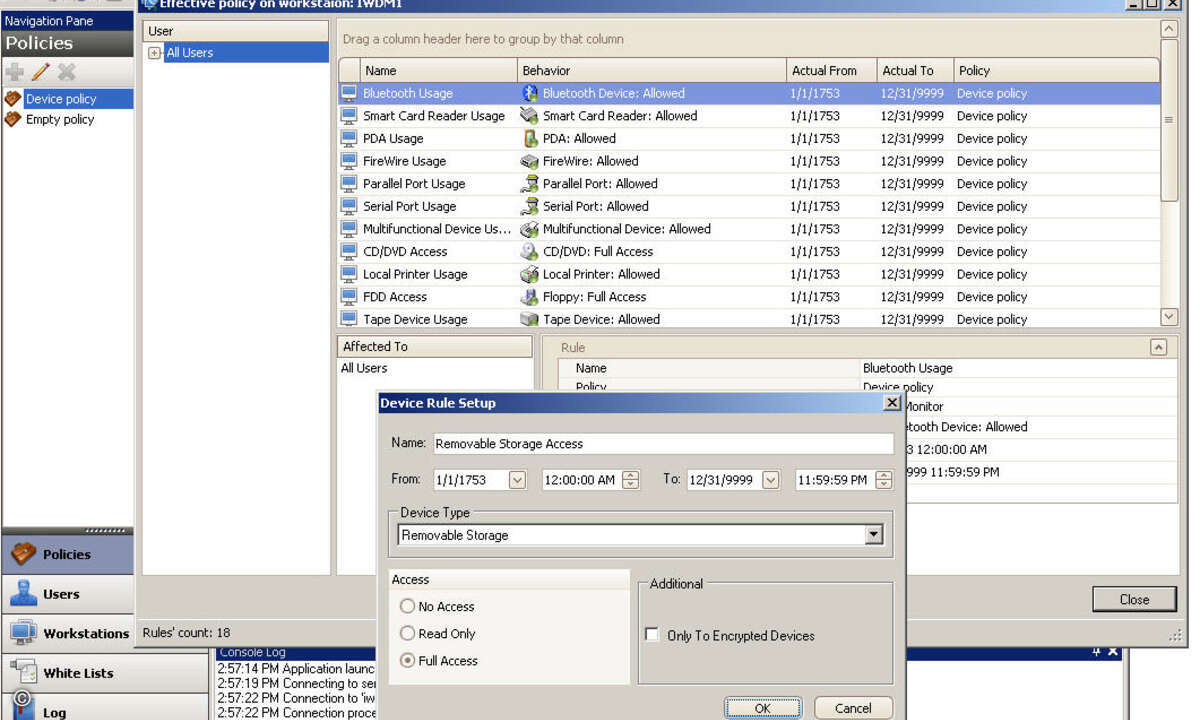Screen dimensions: 1200x720
Task: Click the rules list scroll up arrow
Action: click(x=1169, y=30)
